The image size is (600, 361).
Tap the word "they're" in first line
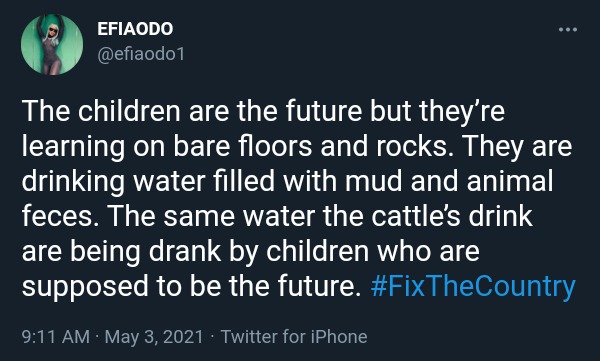click(x=462, y=112)
